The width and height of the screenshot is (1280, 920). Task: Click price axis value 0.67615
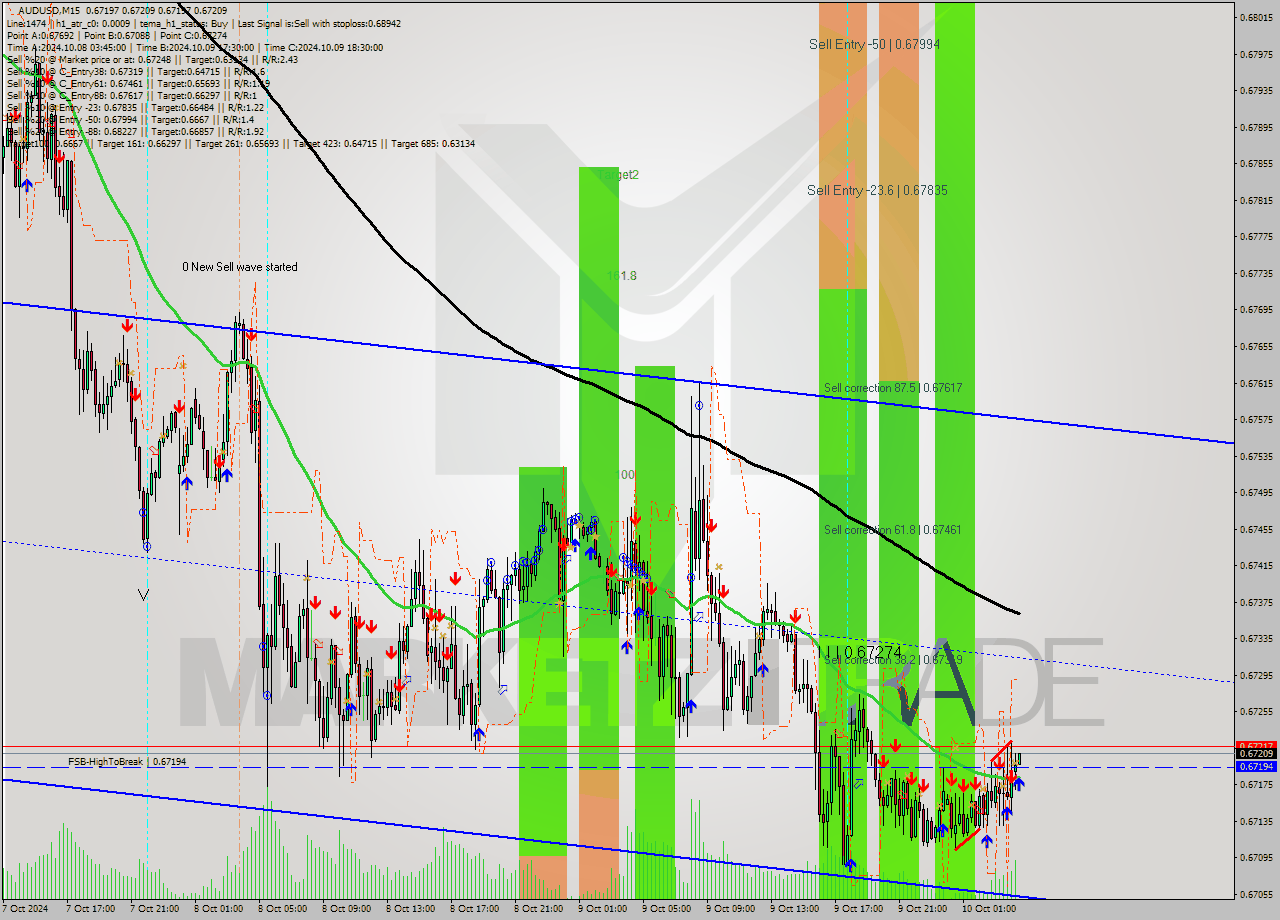tap(1256, 383)
